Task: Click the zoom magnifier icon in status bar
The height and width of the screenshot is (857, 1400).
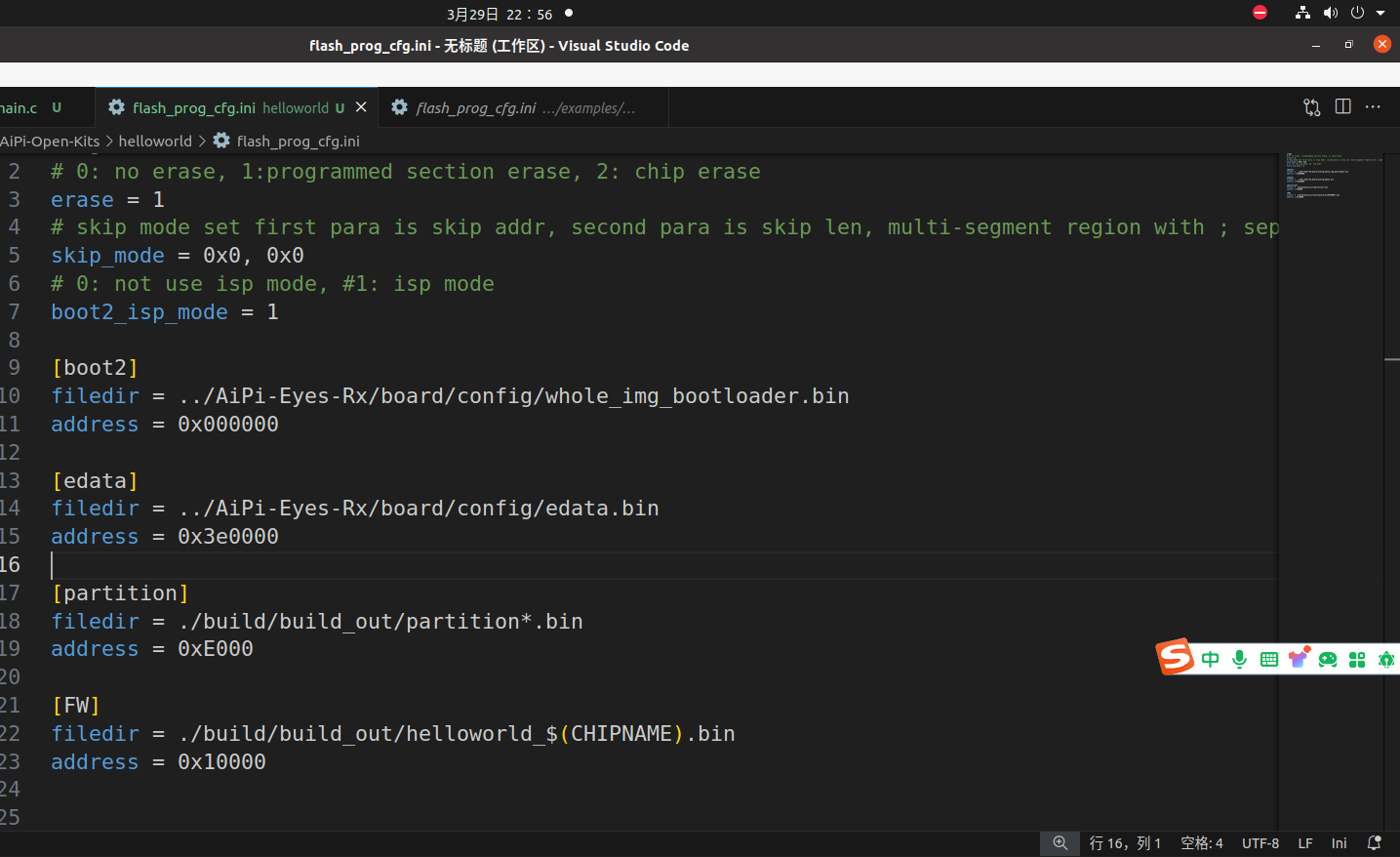Action: pyautogui.click(x=1060, y=843)
